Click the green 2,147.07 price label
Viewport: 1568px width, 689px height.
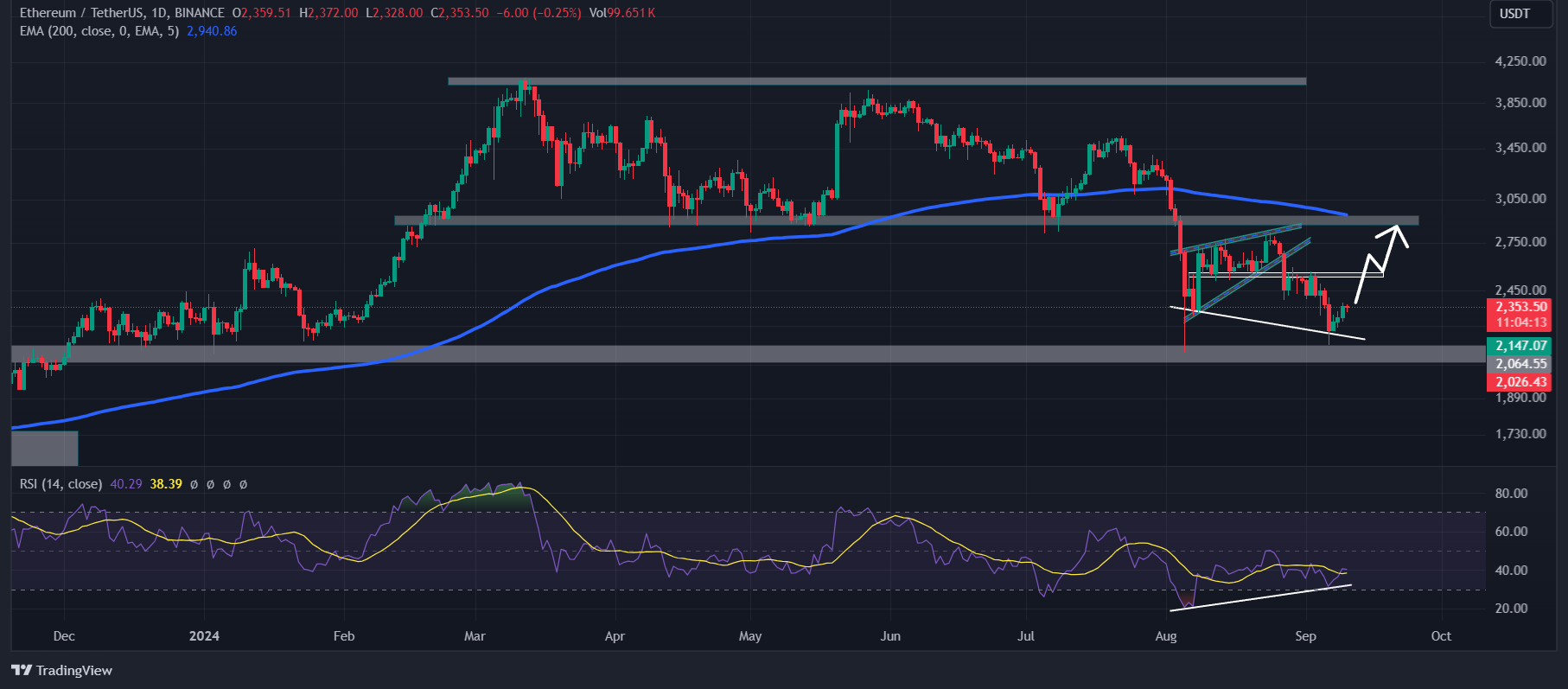coord(1520,346)
